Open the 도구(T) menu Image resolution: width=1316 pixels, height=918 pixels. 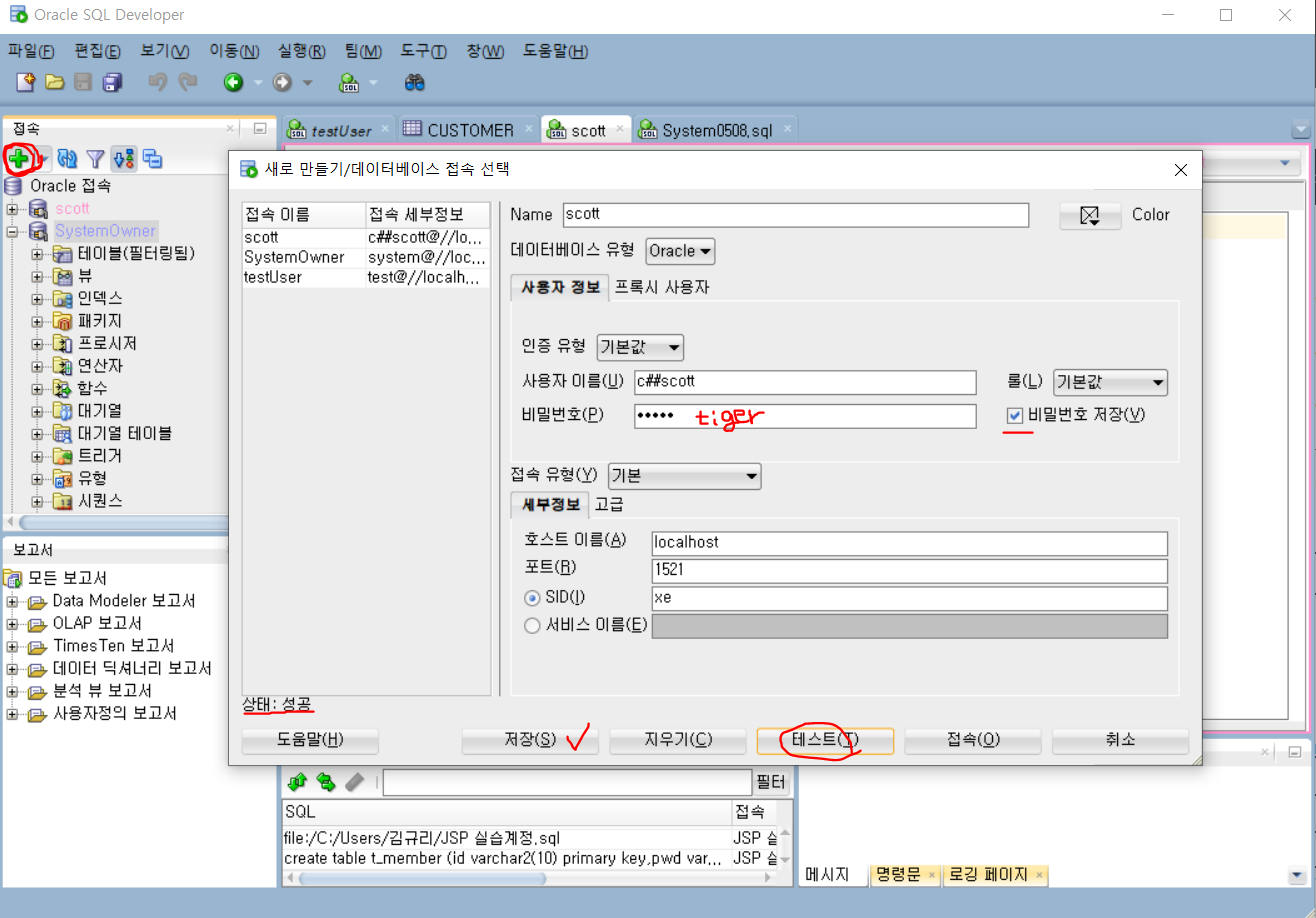click(423, 51)
